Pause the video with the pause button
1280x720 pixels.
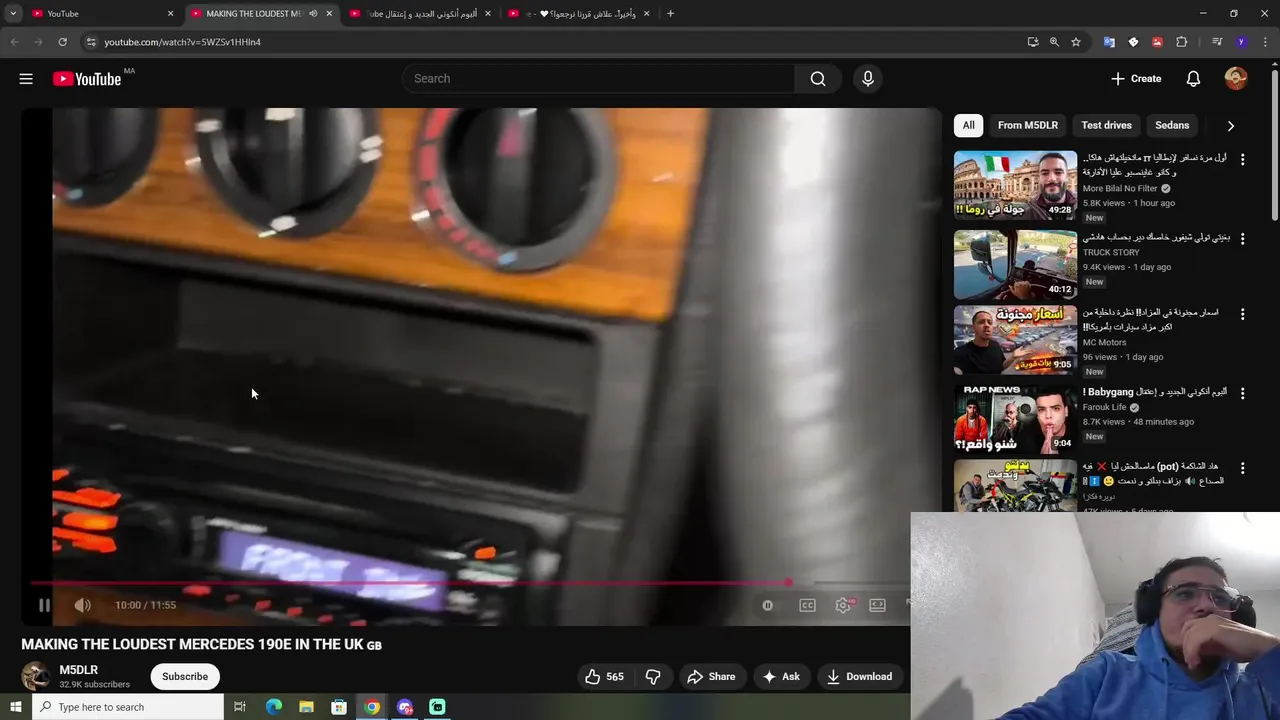(44, 605)
